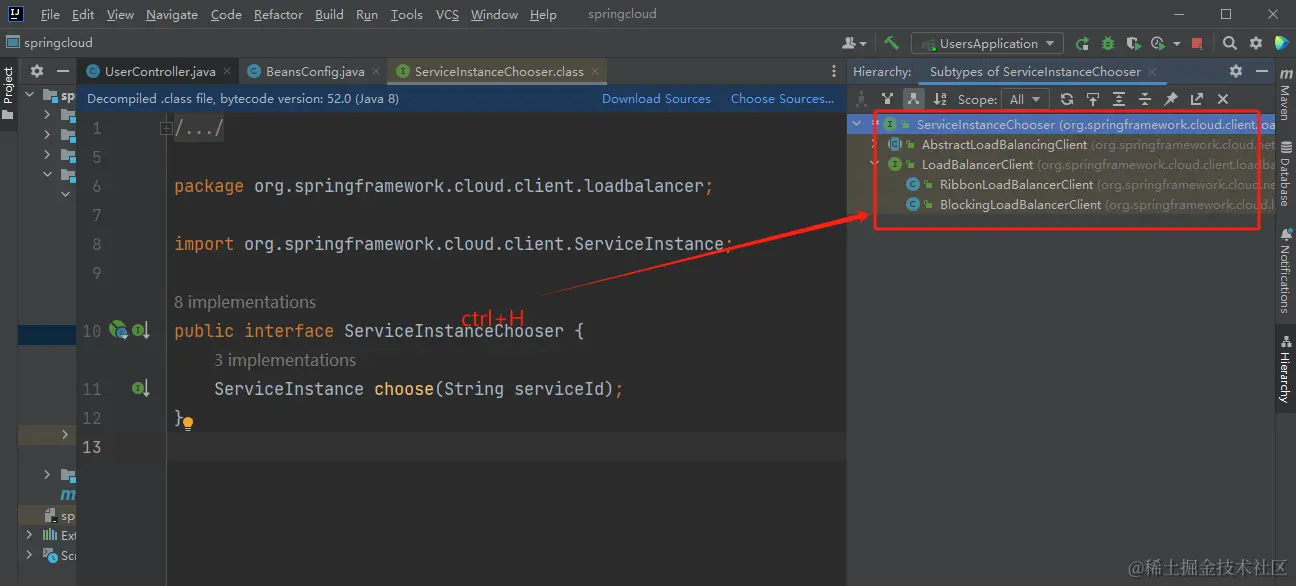Stop the running application with red square
Viewport: 1296px width, 586px height.
pos(1197,43)
